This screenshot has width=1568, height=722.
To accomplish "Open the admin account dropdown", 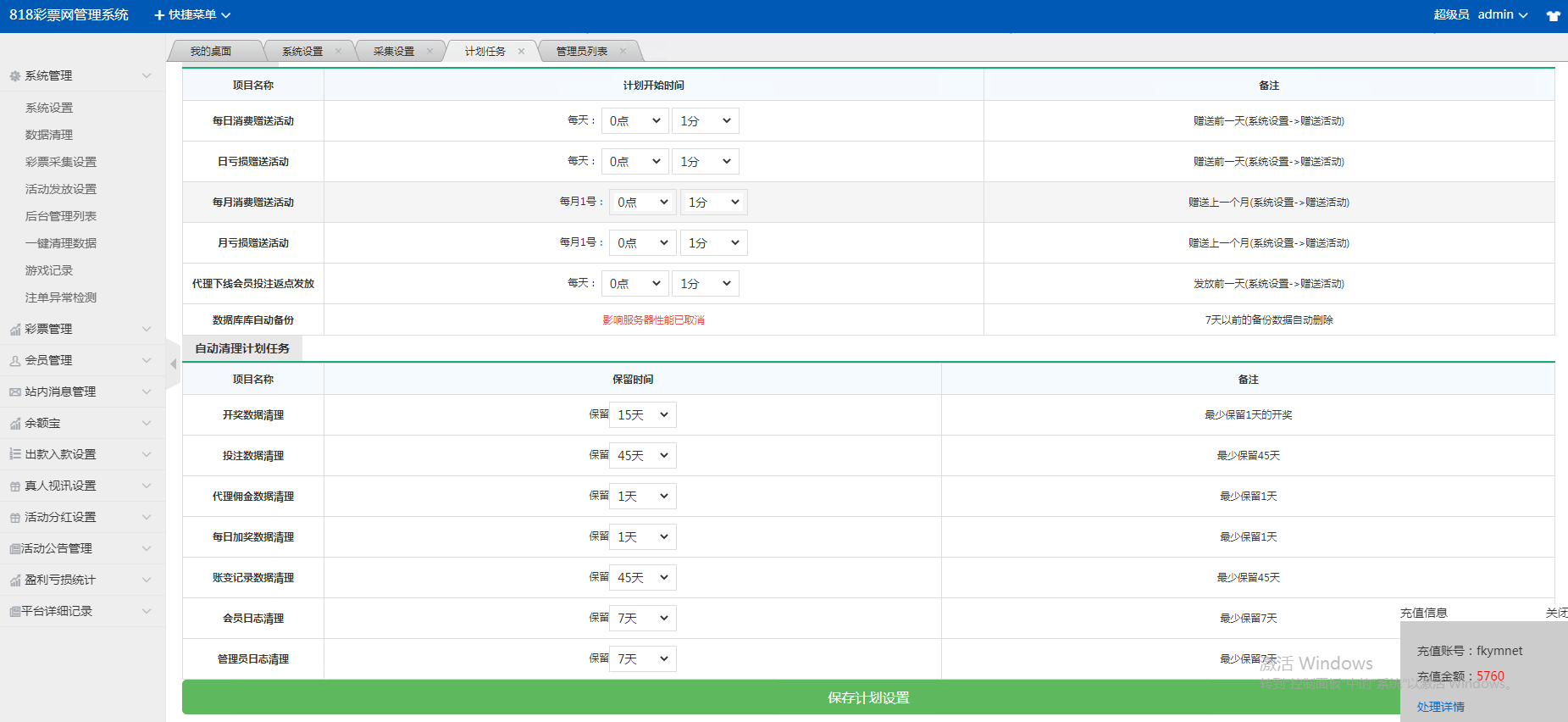I will click(x=1502, y=15).
